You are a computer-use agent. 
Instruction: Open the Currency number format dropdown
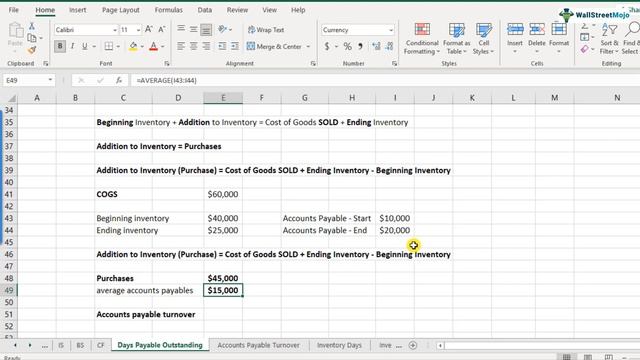391,30
